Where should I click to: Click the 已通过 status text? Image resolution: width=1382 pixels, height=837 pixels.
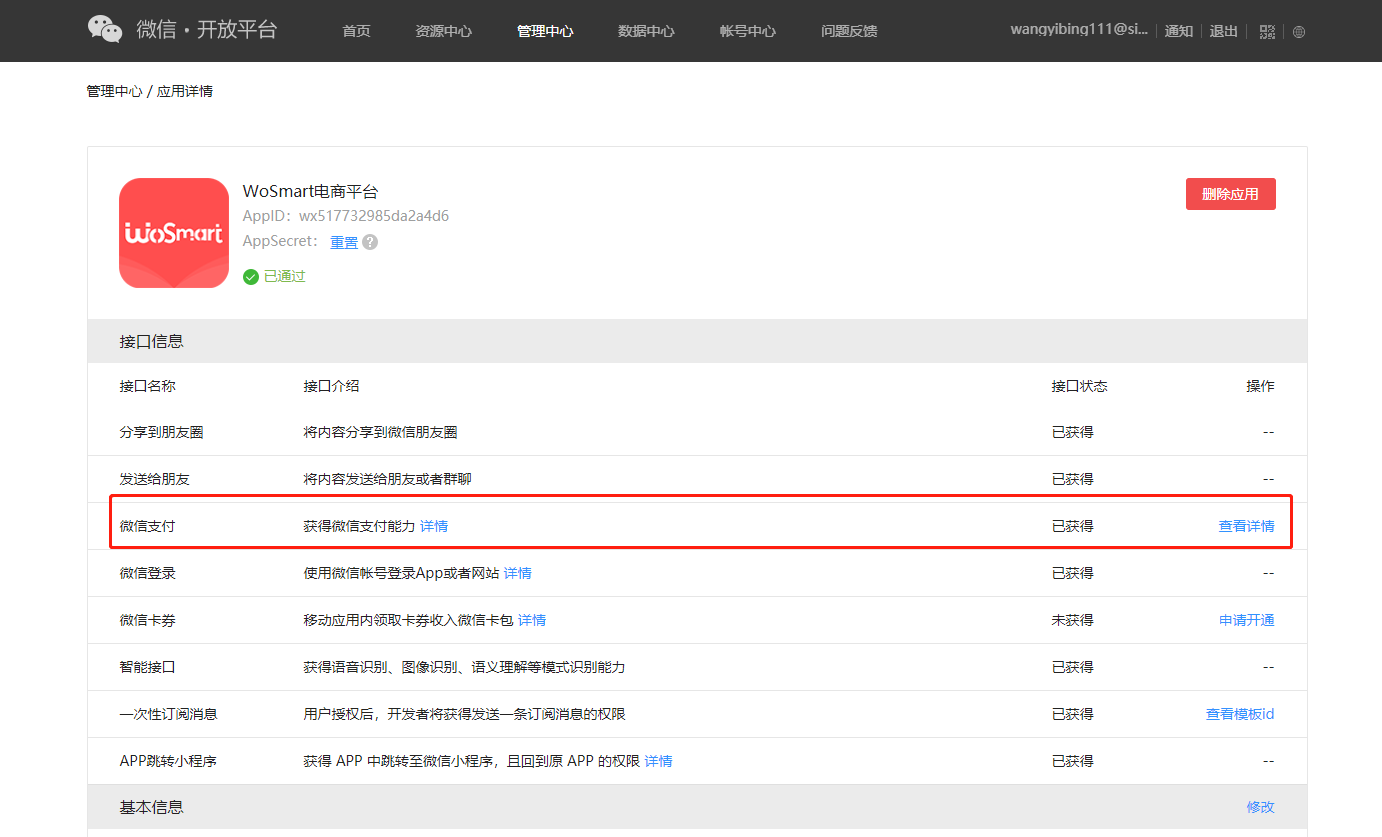(285, 276)
